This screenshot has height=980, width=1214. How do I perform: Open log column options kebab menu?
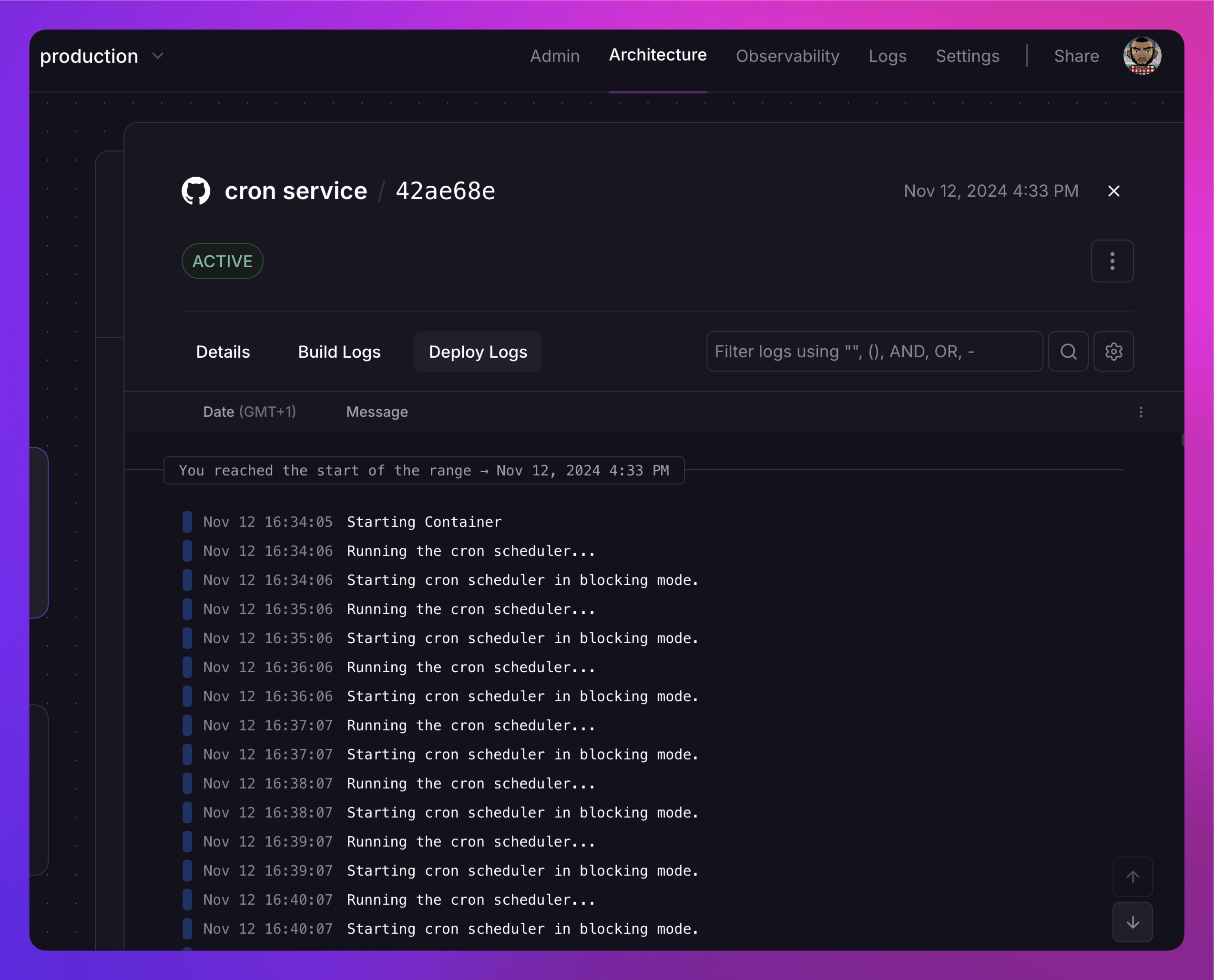[1141, 412]
